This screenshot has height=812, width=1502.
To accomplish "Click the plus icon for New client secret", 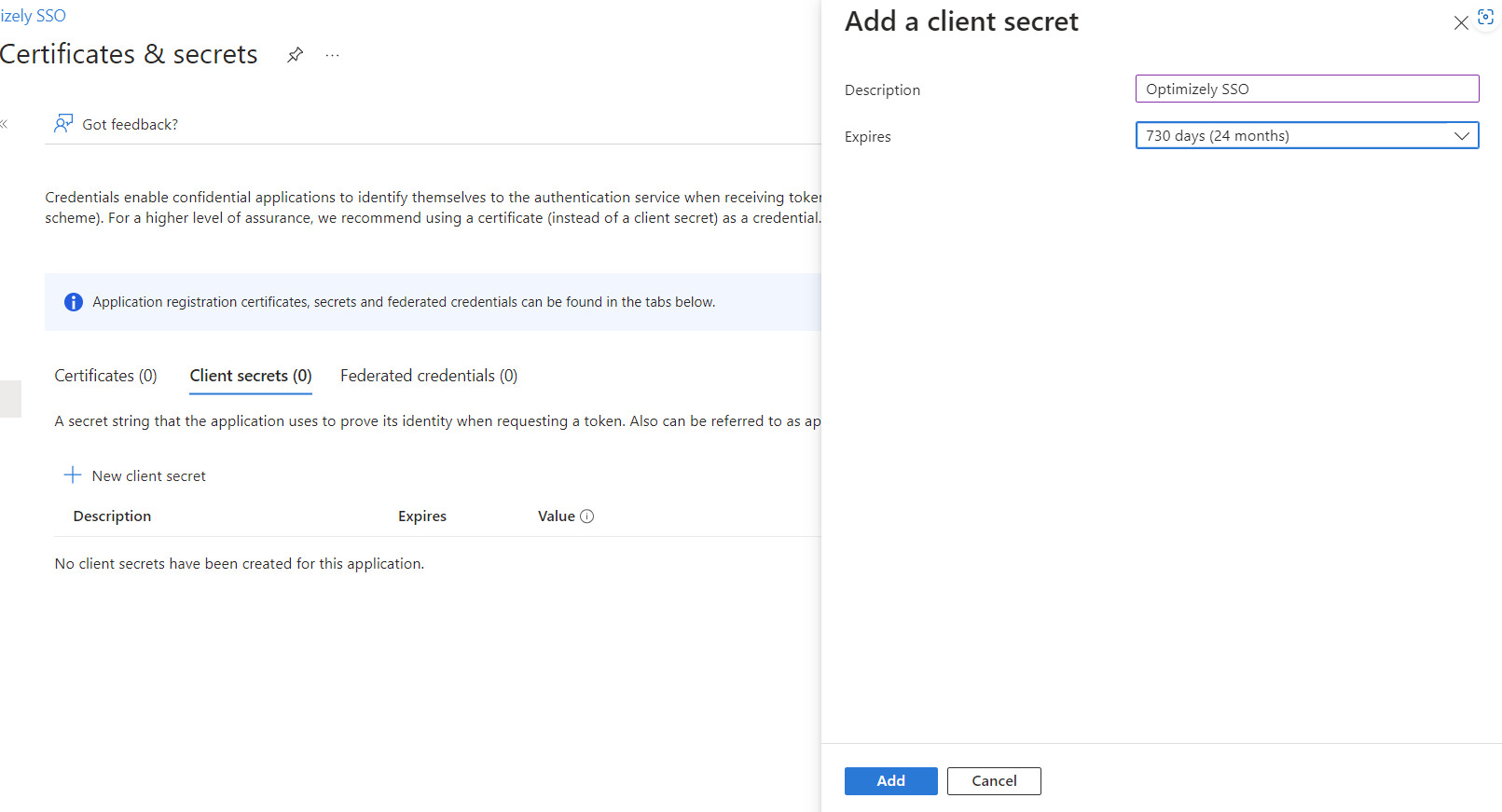I will [73, 475].
